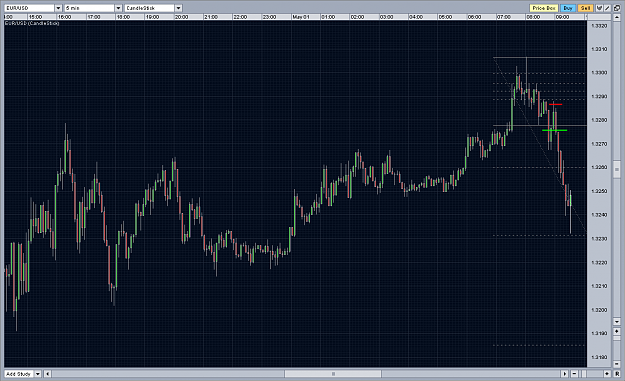
Task: Click the May 01 date label
Action: point(301,17)
